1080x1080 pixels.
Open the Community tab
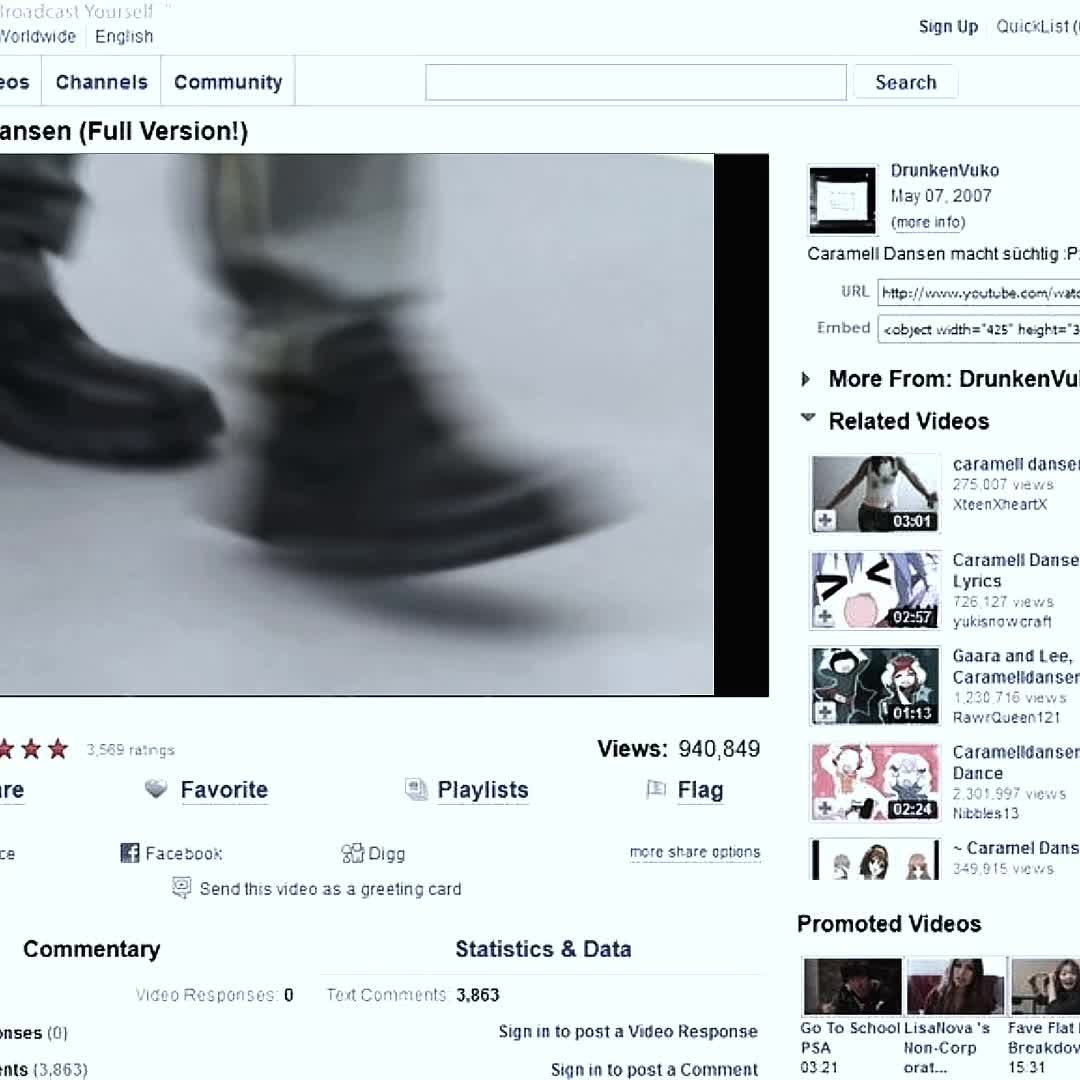(x=228, y=82)
